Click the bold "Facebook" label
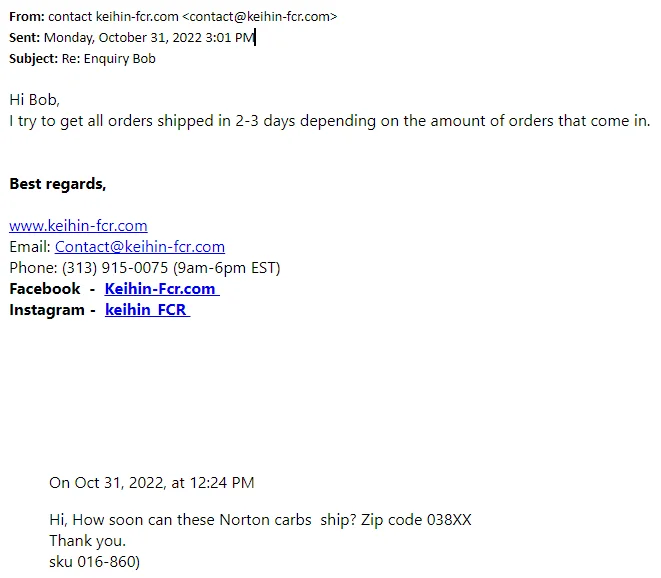 tap(45, 289)
